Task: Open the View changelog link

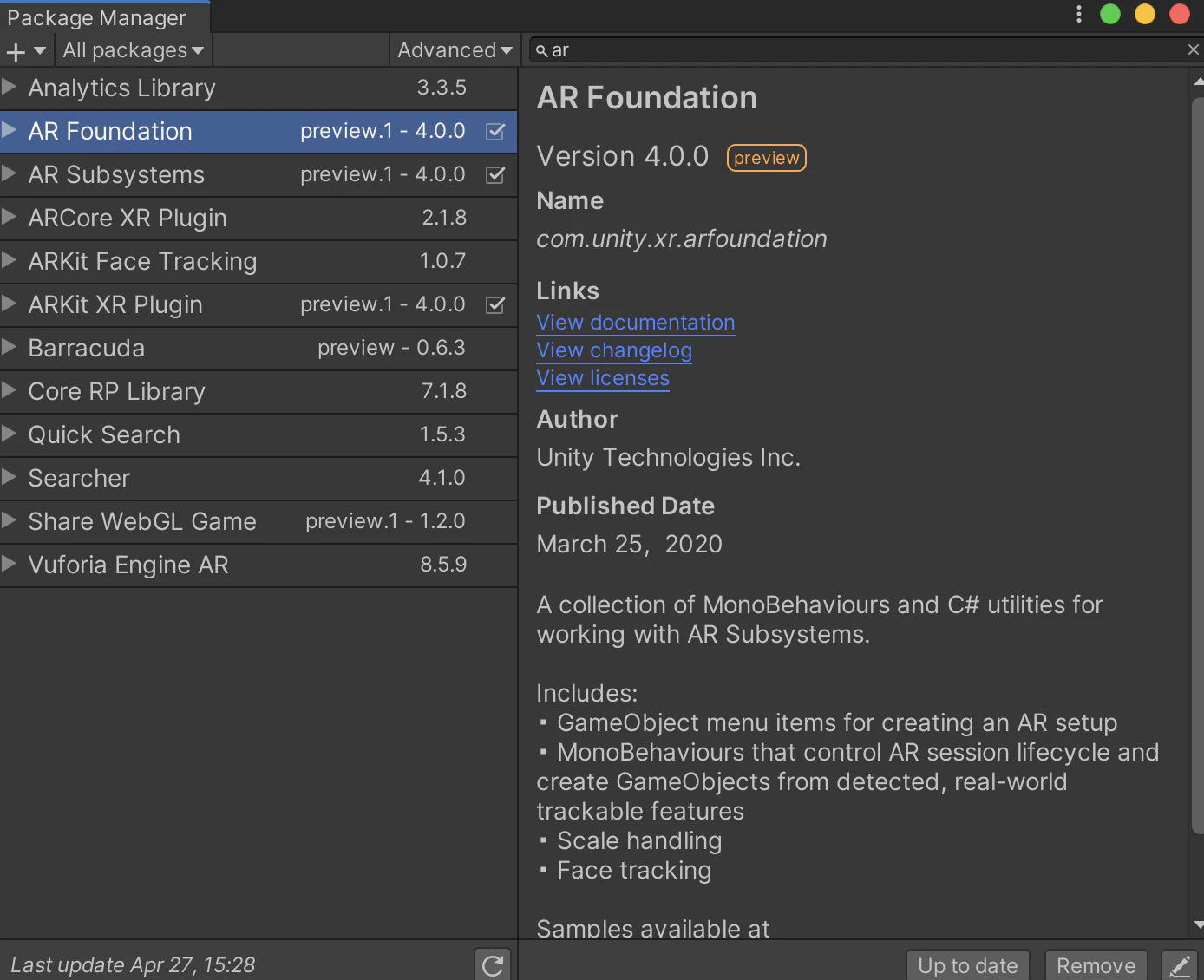Action: [x=614, y=350]
